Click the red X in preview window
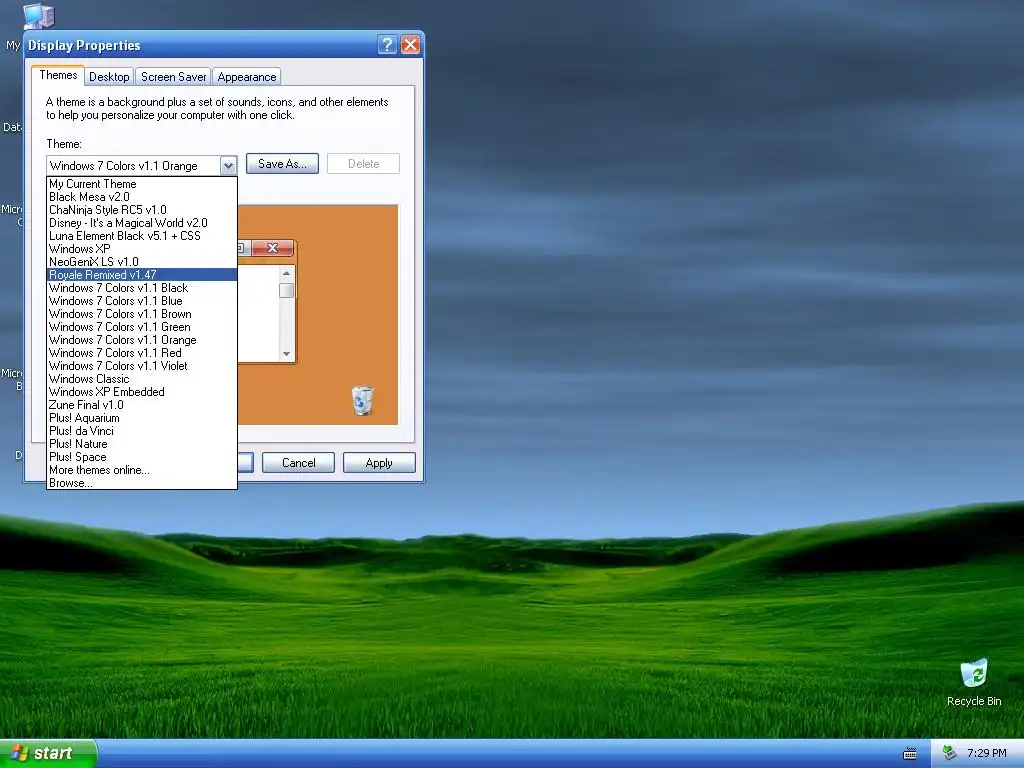Viewport: 1024px width, 768px height. pos(272,248)
